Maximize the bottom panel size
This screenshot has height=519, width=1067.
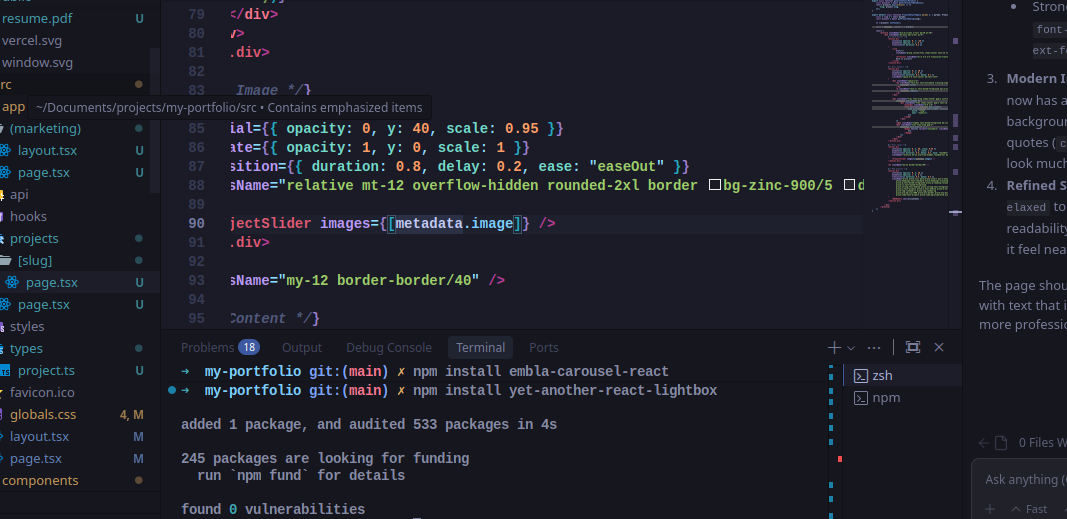tap(913, 348)
